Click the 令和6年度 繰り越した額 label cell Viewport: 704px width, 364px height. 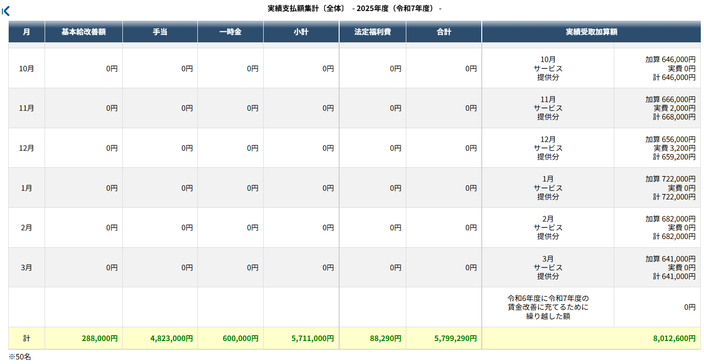pyautogui.click(x=548, y=307)
